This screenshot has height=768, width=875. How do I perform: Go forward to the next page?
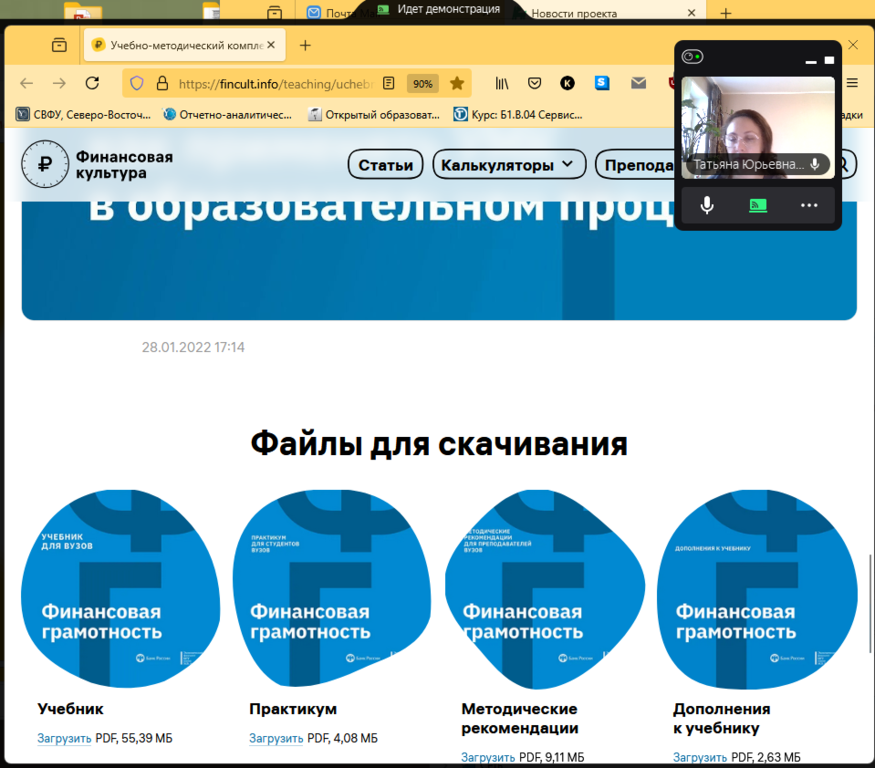point(59,84)
